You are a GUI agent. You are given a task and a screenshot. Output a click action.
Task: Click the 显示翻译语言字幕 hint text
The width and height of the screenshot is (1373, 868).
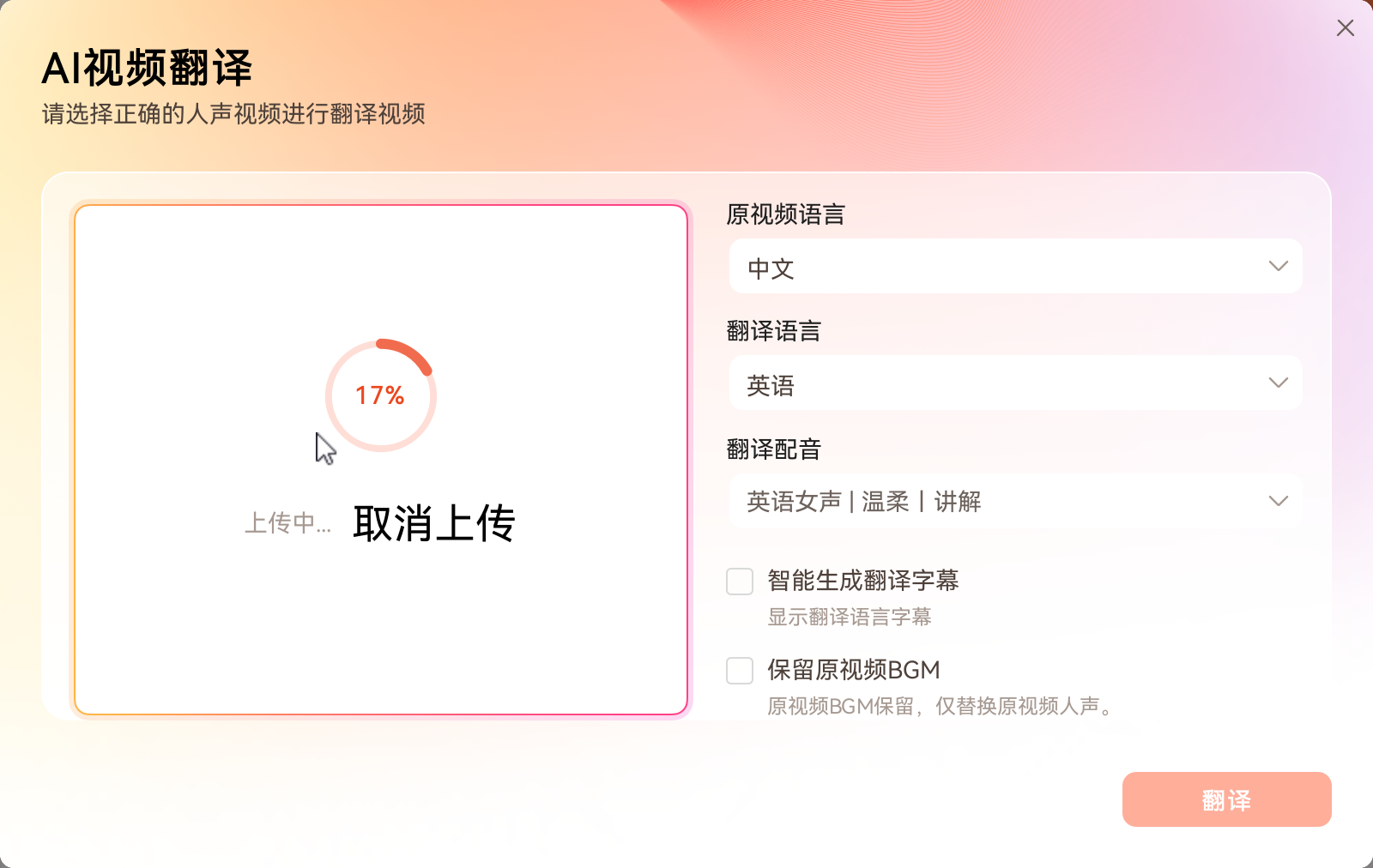point(850,618)
